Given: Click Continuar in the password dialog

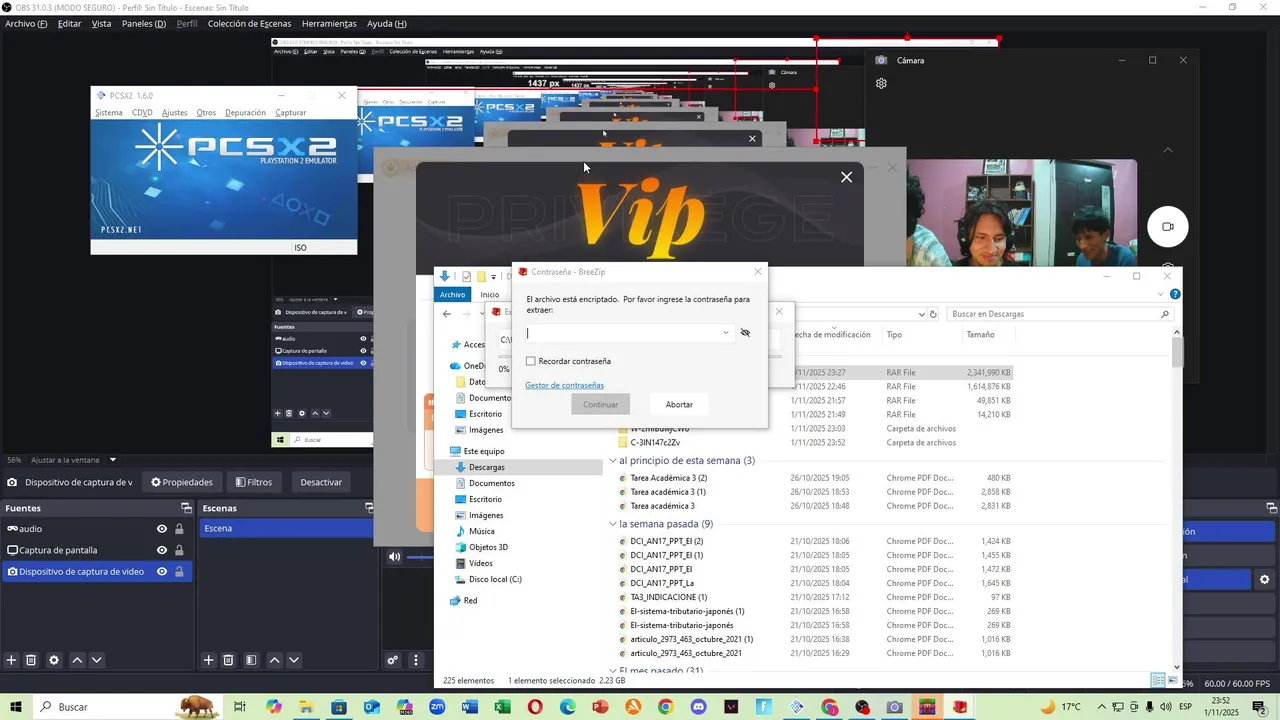Looking at the screenshot, I should (600, 404).
